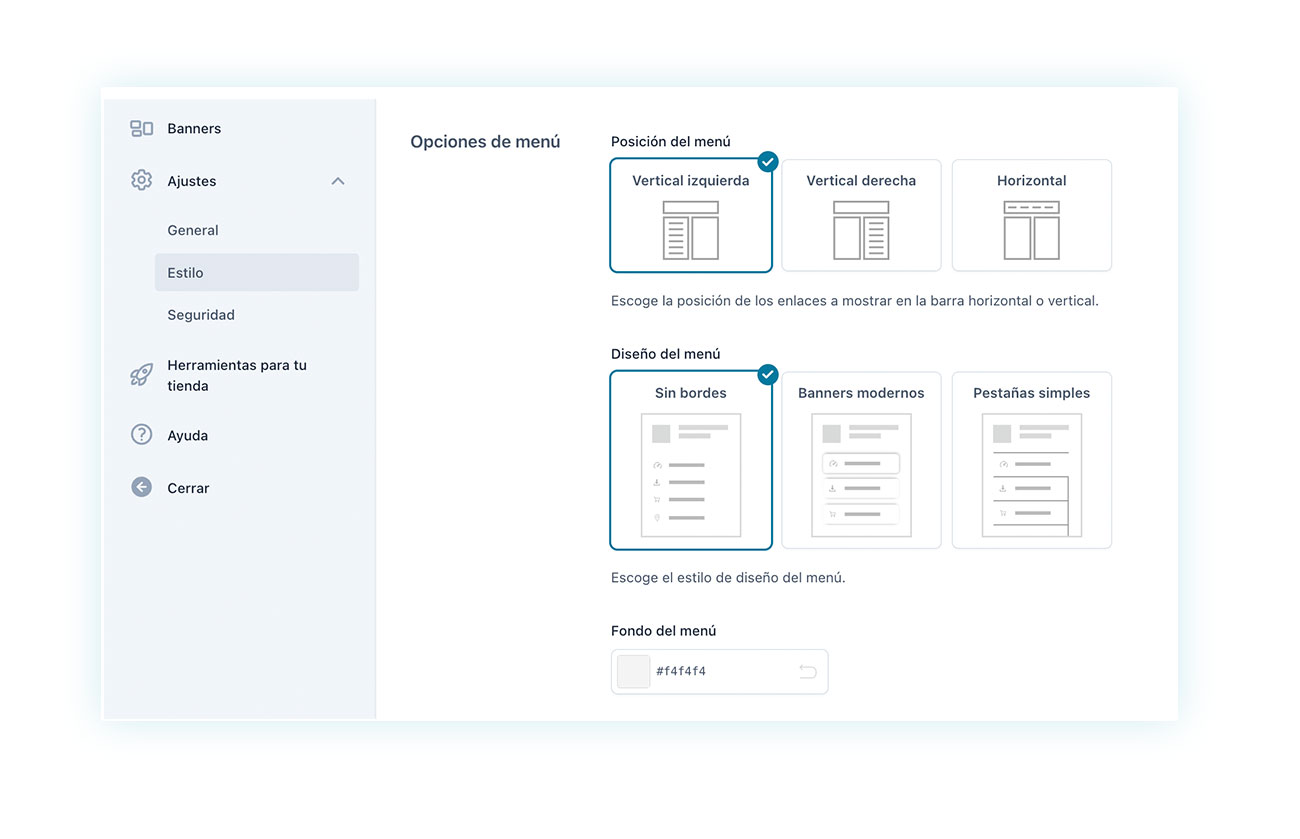
Task: Click the Diseño del menú label
Action: (666, 354)
